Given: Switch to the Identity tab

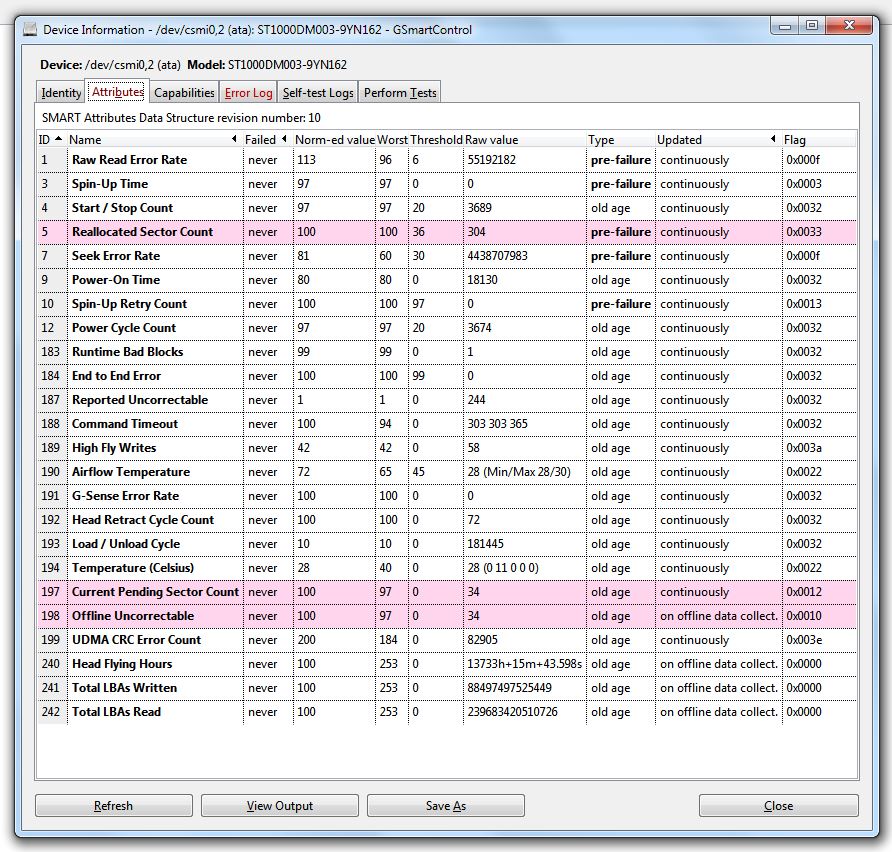Looking at the screenshot, I should (x=61, y=93).
